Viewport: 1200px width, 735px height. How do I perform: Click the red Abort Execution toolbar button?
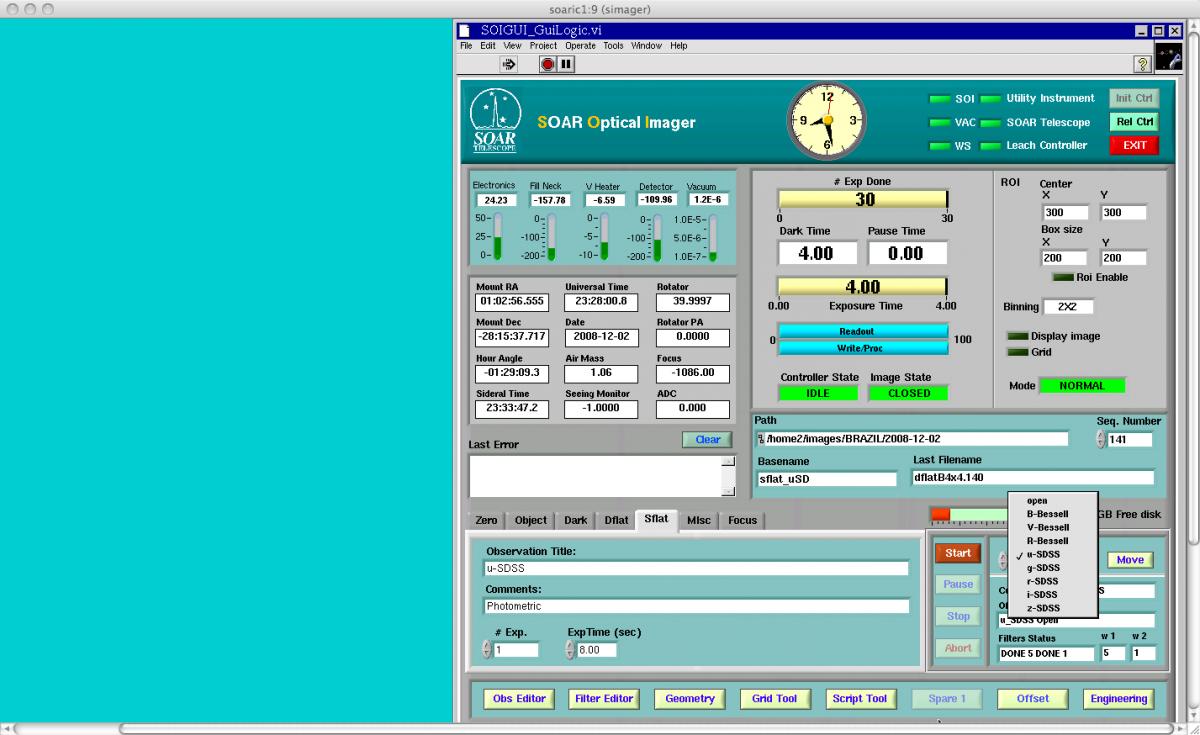coord(548,64)
